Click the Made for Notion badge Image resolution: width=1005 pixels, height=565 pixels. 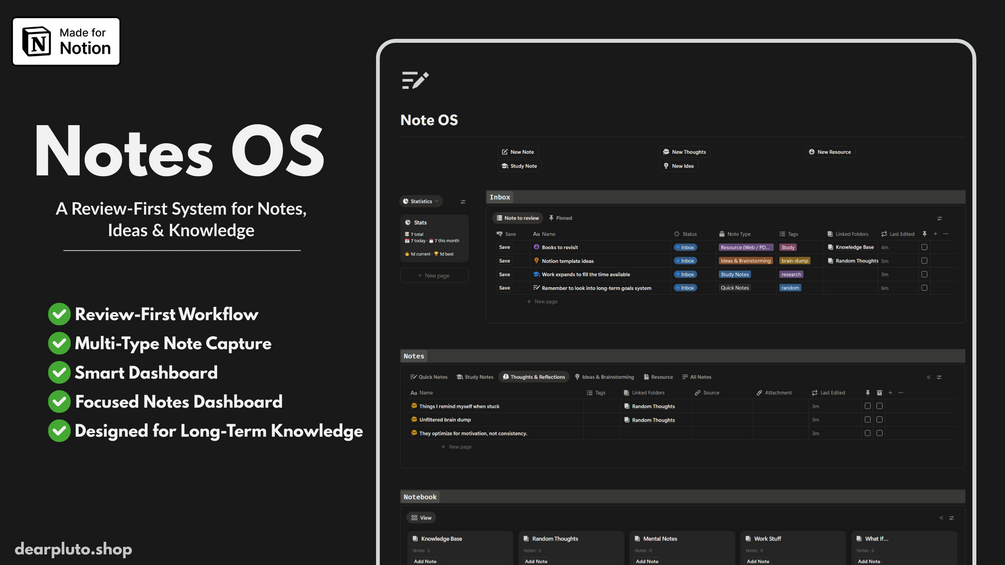66,41
